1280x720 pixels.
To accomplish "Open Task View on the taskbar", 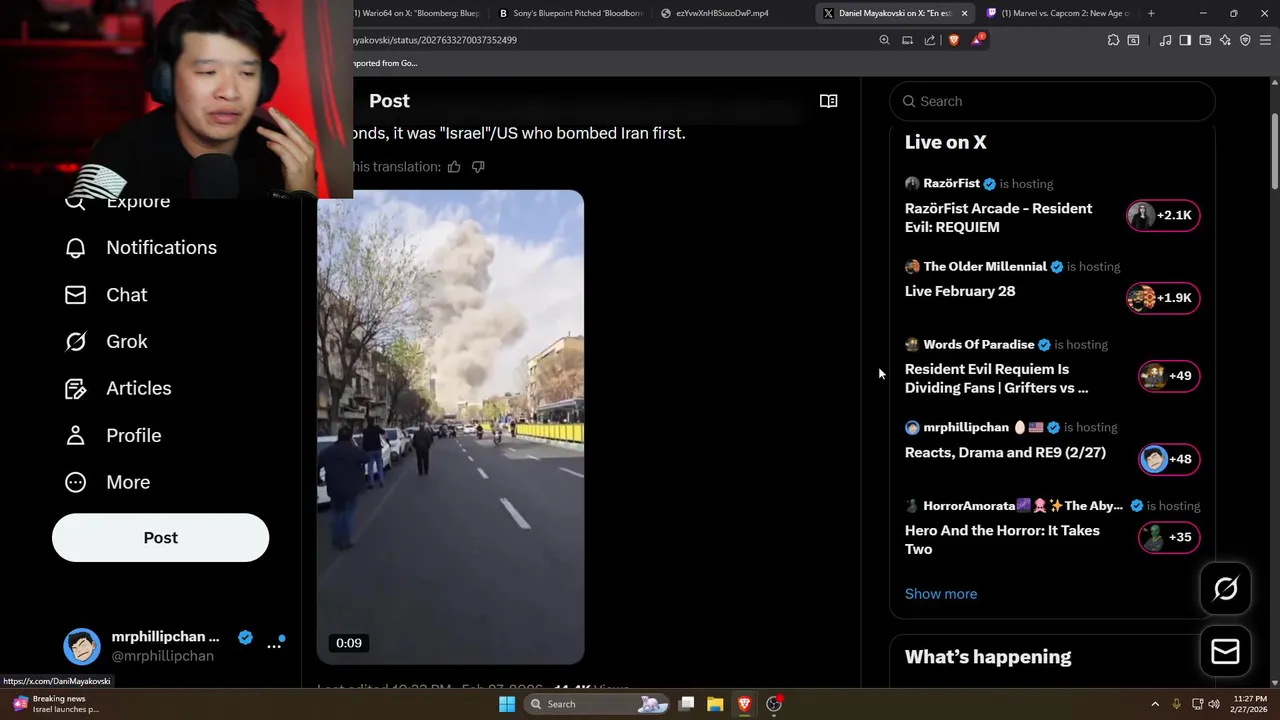I will [x=687, y=704].
